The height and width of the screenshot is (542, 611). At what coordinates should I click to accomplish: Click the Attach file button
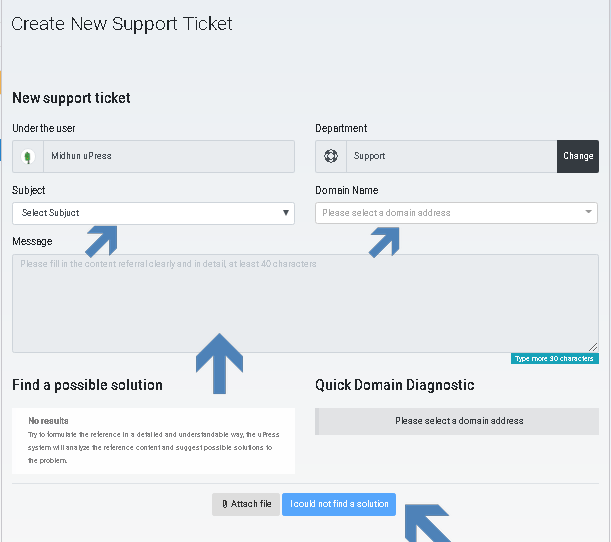246,504
